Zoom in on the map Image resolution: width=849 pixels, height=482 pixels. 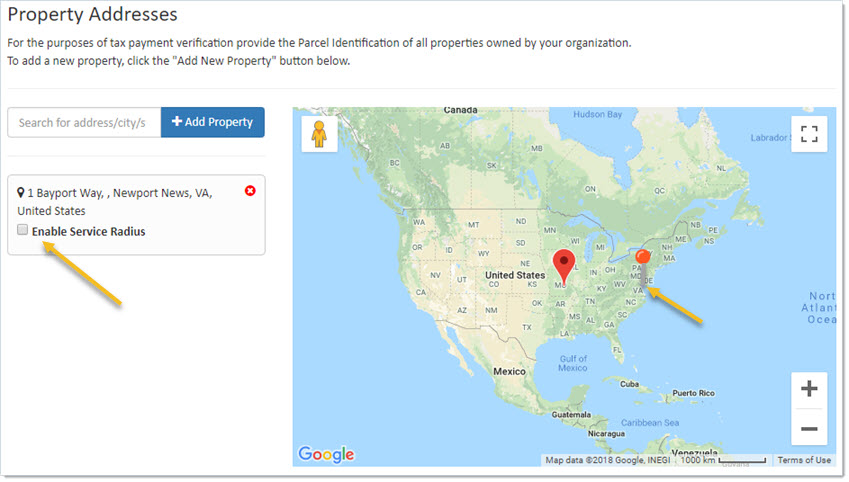pyautogui.click(x=809, y=389)
